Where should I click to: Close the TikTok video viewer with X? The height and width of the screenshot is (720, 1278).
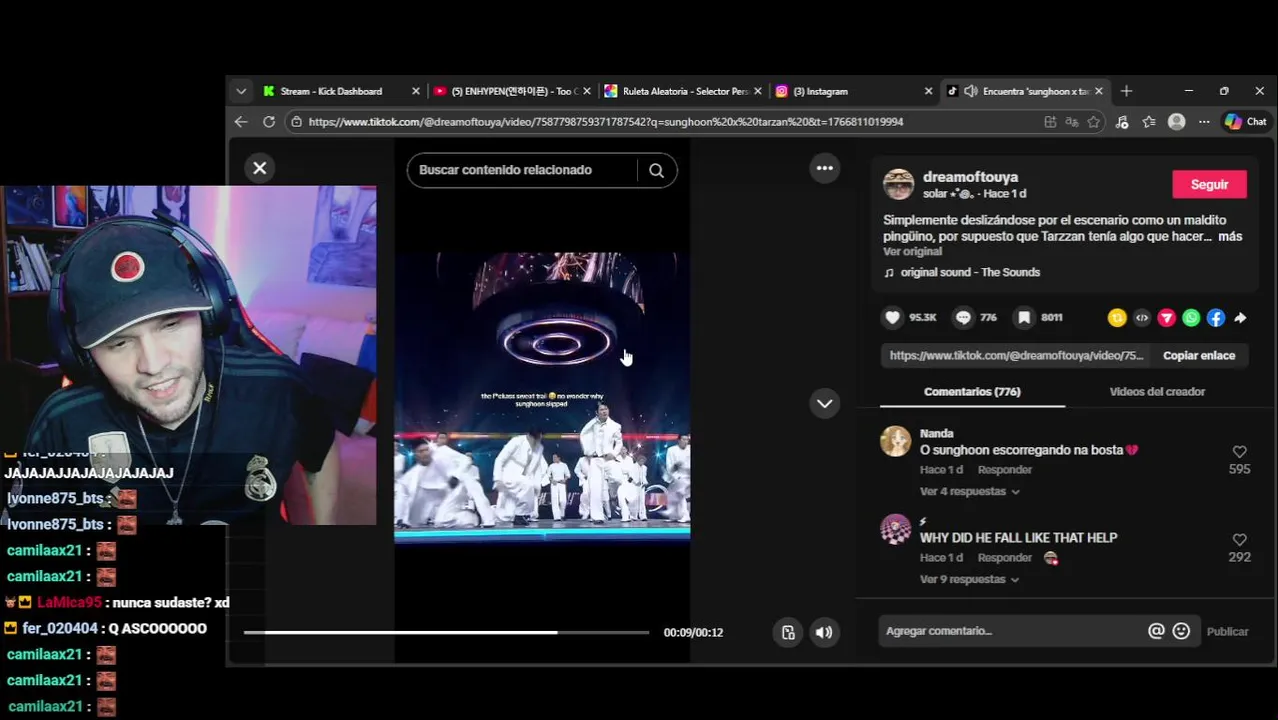[260, 168]
